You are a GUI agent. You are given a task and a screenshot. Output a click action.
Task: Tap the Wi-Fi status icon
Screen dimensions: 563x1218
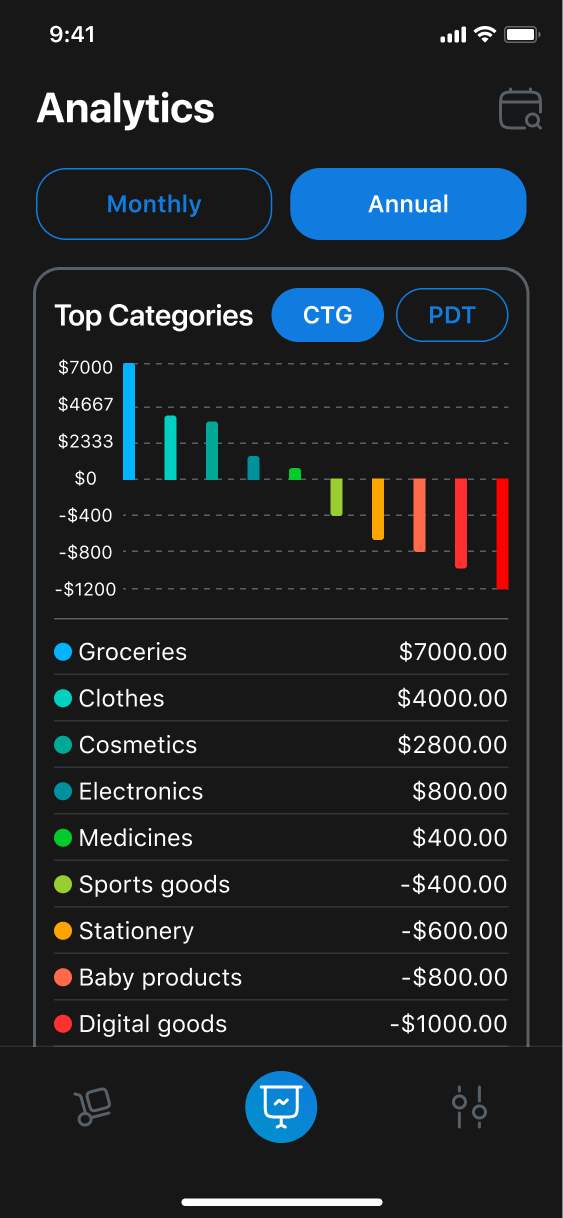click(x=485, y=35)
